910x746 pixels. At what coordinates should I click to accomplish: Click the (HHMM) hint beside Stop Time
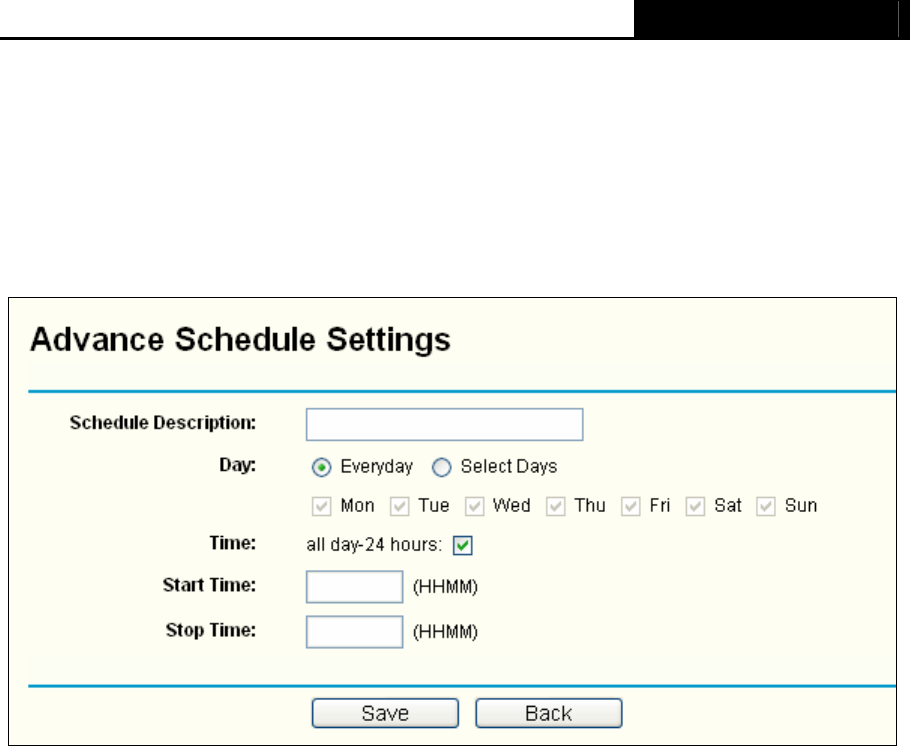pos(445,632)
